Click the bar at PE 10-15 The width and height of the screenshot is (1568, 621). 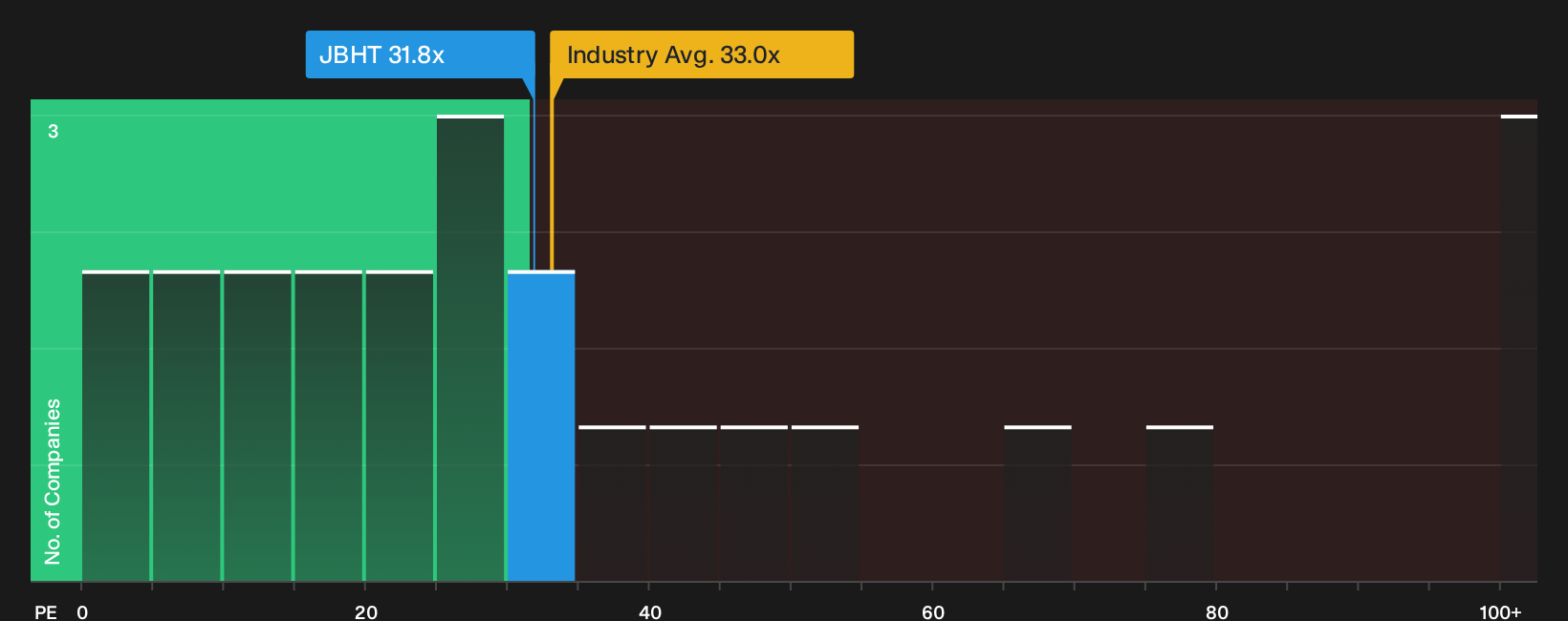tap(257, 426)
